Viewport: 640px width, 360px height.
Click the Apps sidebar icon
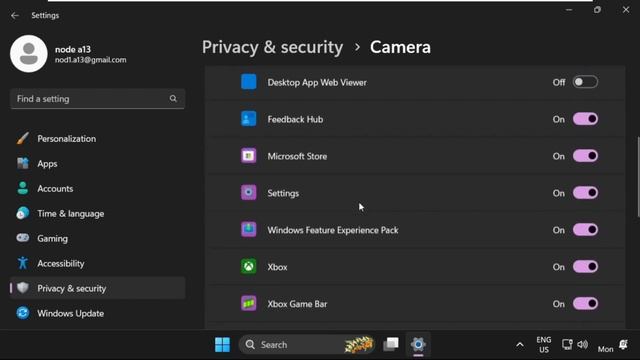(23, 163)
